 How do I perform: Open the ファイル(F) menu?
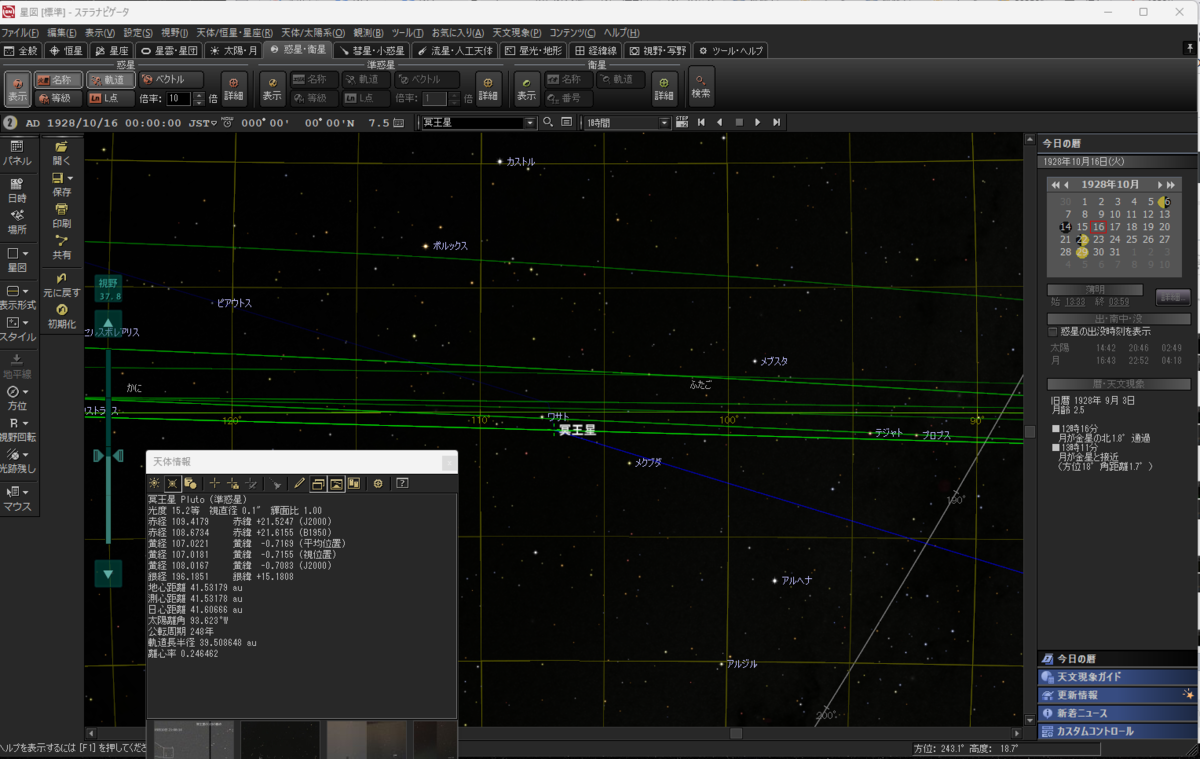point(20,33)
